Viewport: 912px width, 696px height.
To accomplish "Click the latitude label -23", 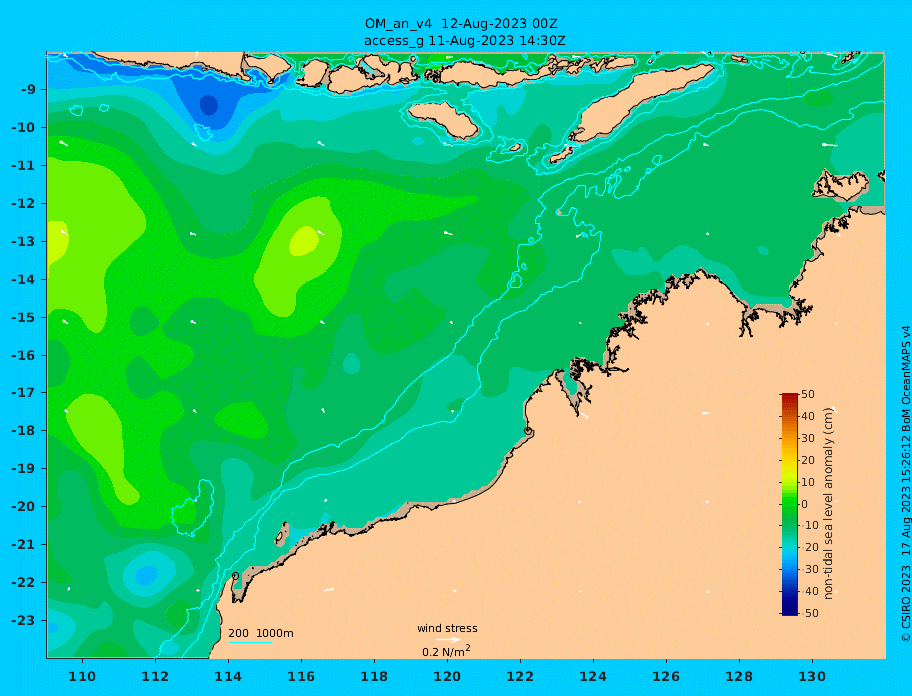I will coord(24,620).
